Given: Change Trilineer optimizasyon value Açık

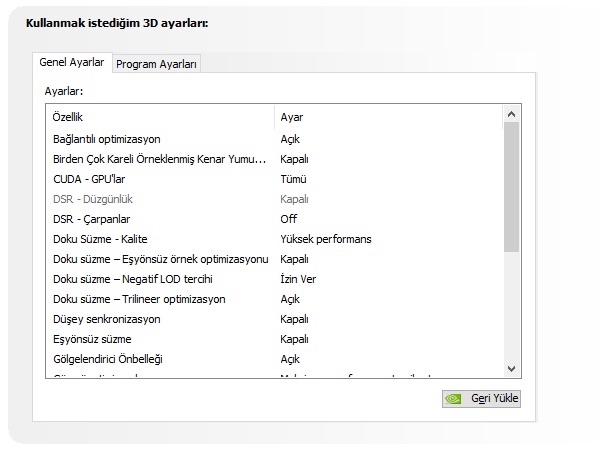Looking at the screenshot, I should (290, 299).
